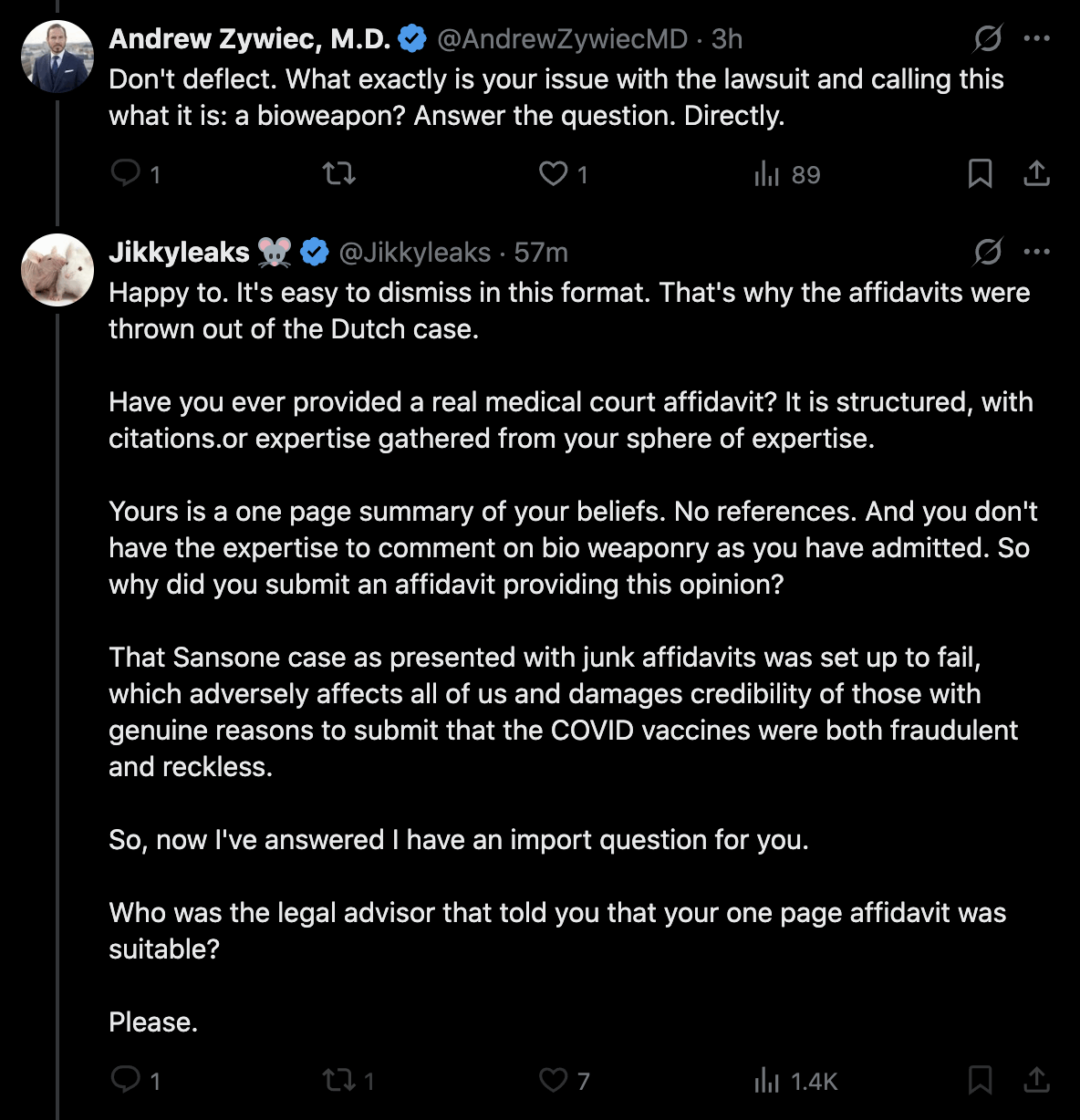Repost the Jikkyleaks tweet
This screenshot has height=1120, width=1080.
point(337,1080)
